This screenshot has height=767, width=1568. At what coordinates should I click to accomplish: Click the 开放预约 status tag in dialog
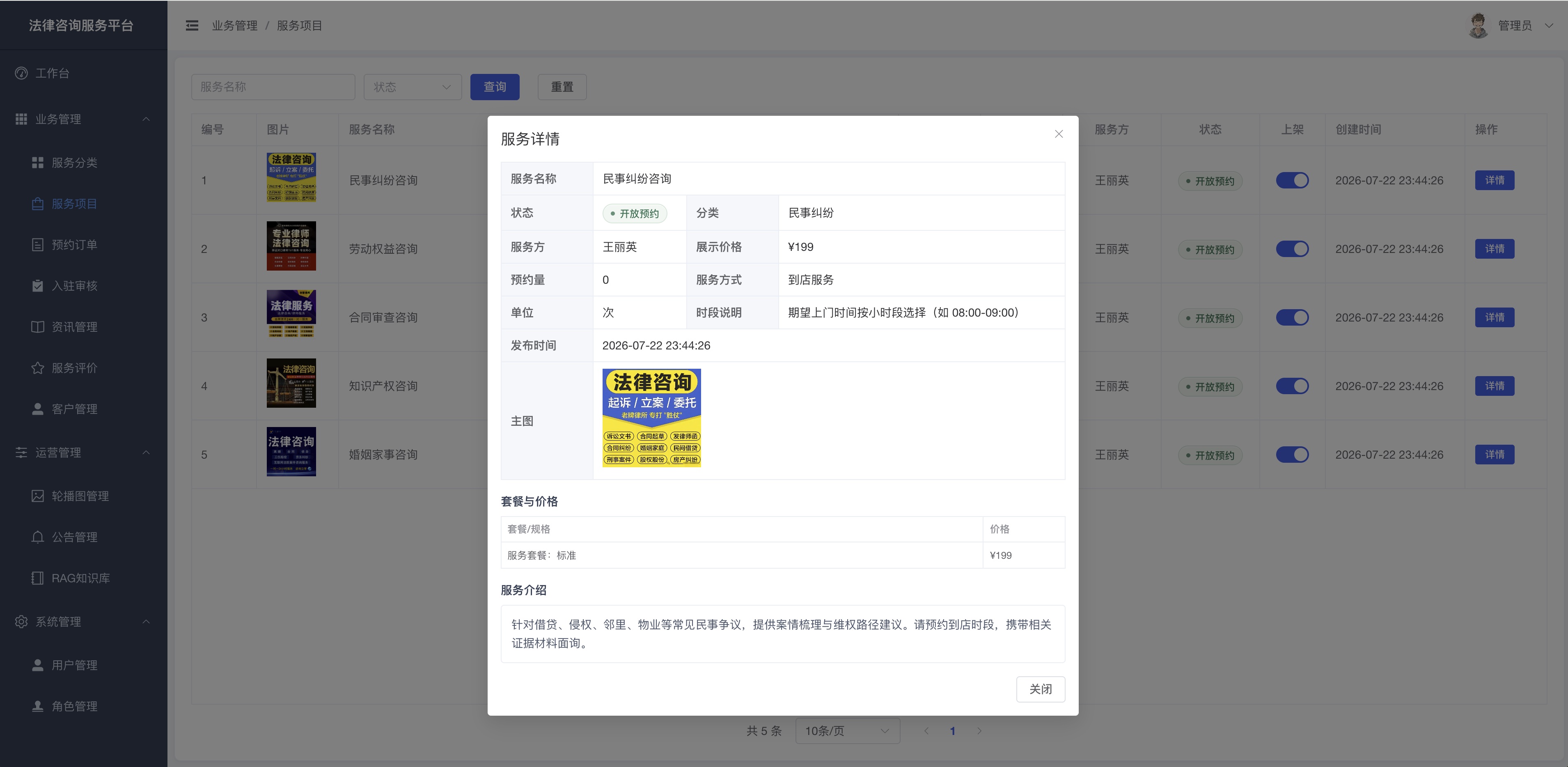(x=635, y=214)
